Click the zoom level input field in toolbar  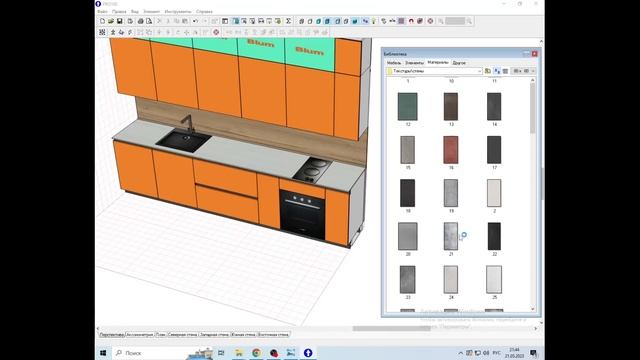point(455,21)
